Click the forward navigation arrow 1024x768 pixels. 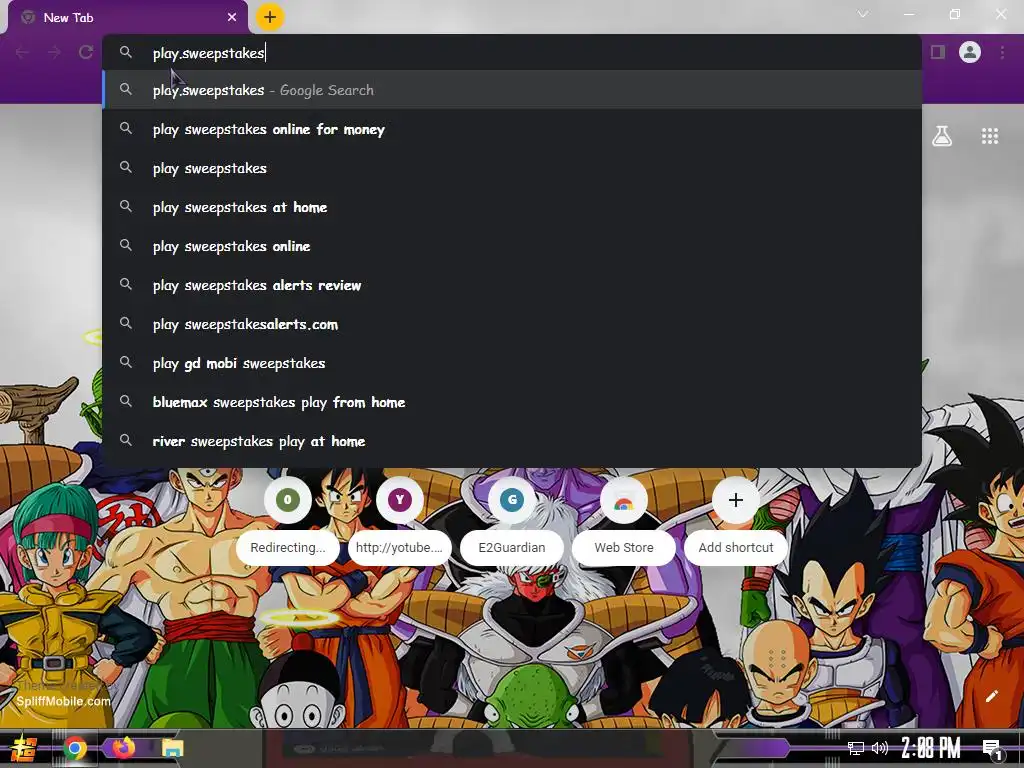tap(54, 52)
